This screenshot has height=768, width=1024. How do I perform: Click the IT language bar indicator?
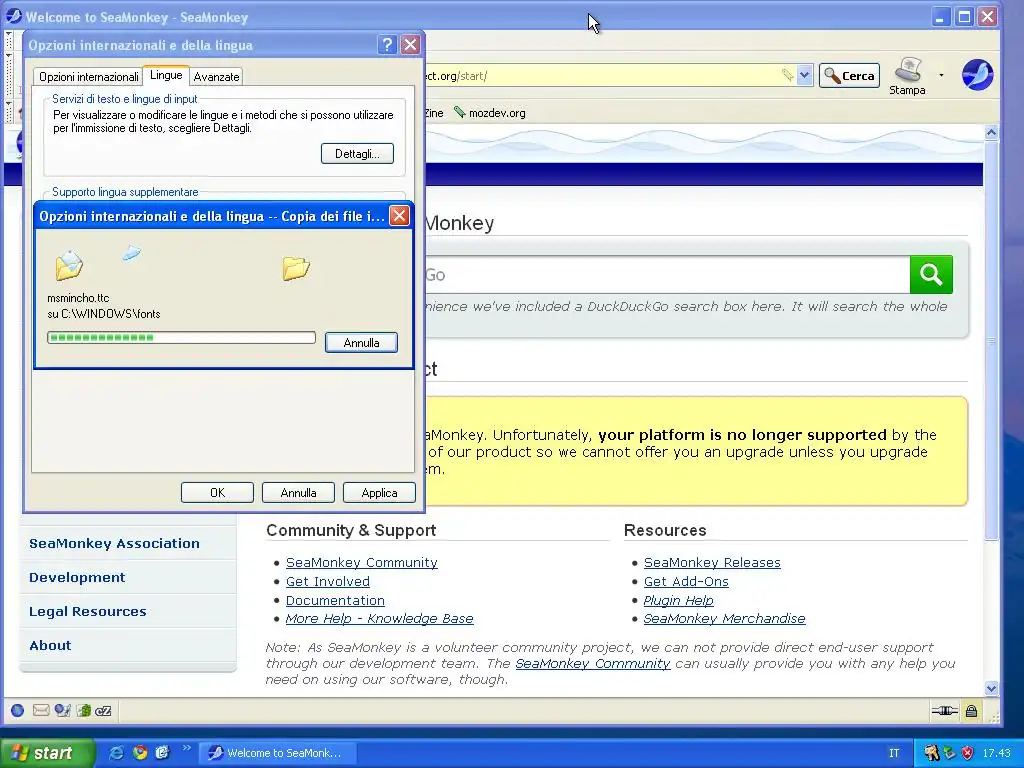894,753
